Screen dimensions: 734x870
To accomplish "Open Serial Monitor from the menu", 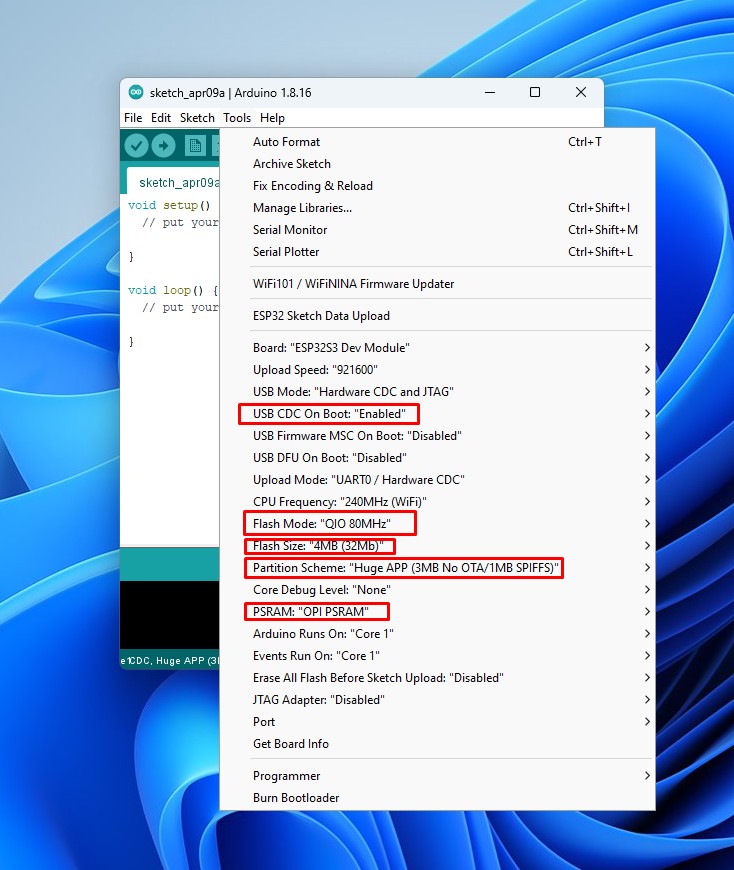I will (290, 230).
